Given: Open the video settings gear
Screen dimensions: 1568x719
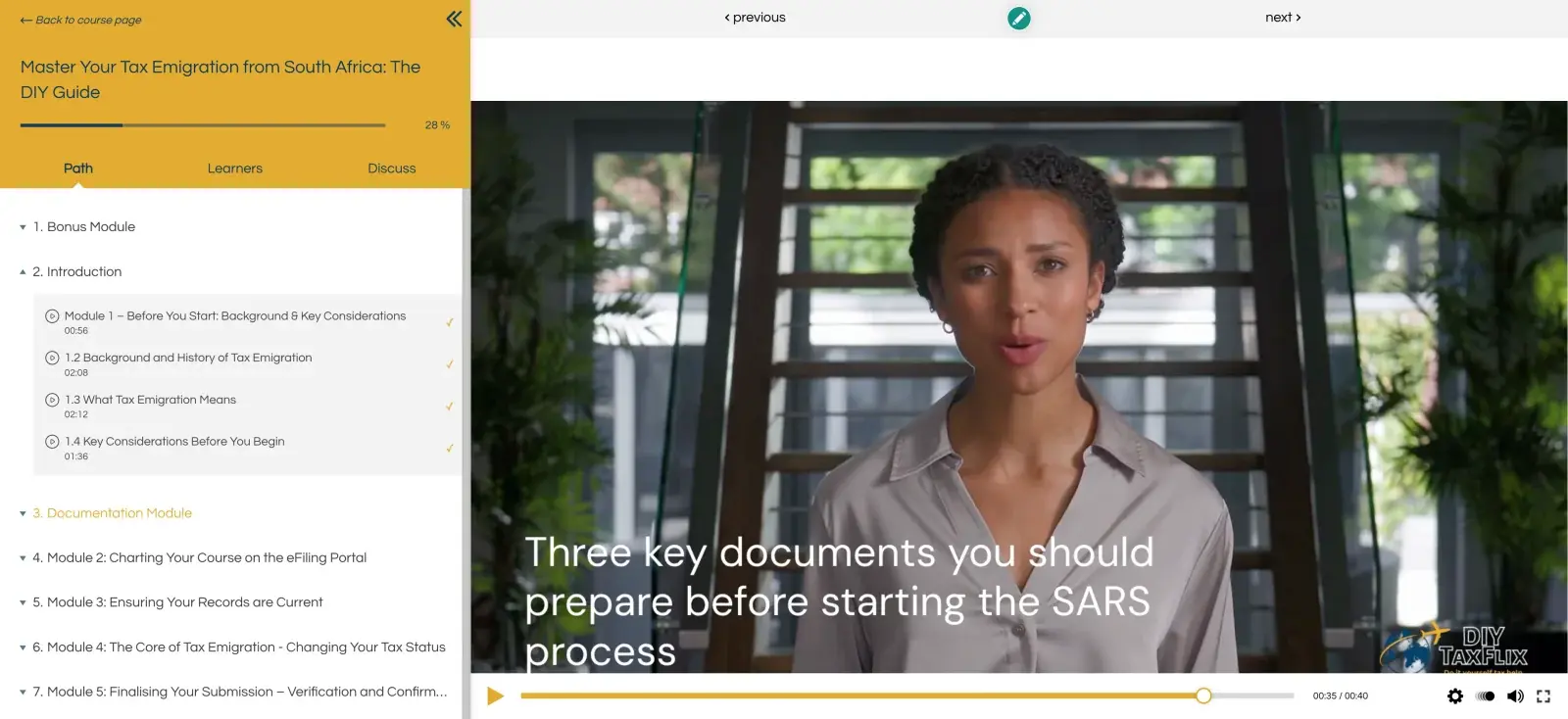Looking at the screenshot, I should coord(1455,695).
